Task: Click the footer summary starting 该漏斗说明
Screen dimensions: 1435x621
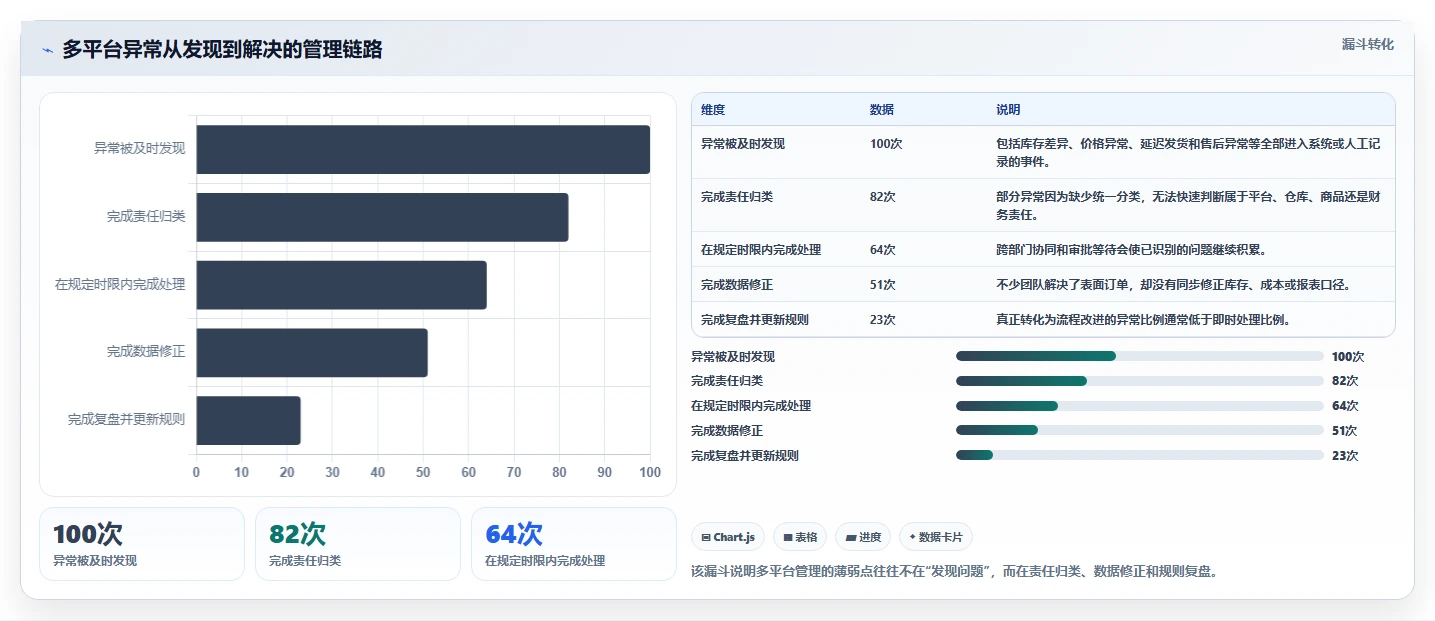Action: tap(954, 572)
